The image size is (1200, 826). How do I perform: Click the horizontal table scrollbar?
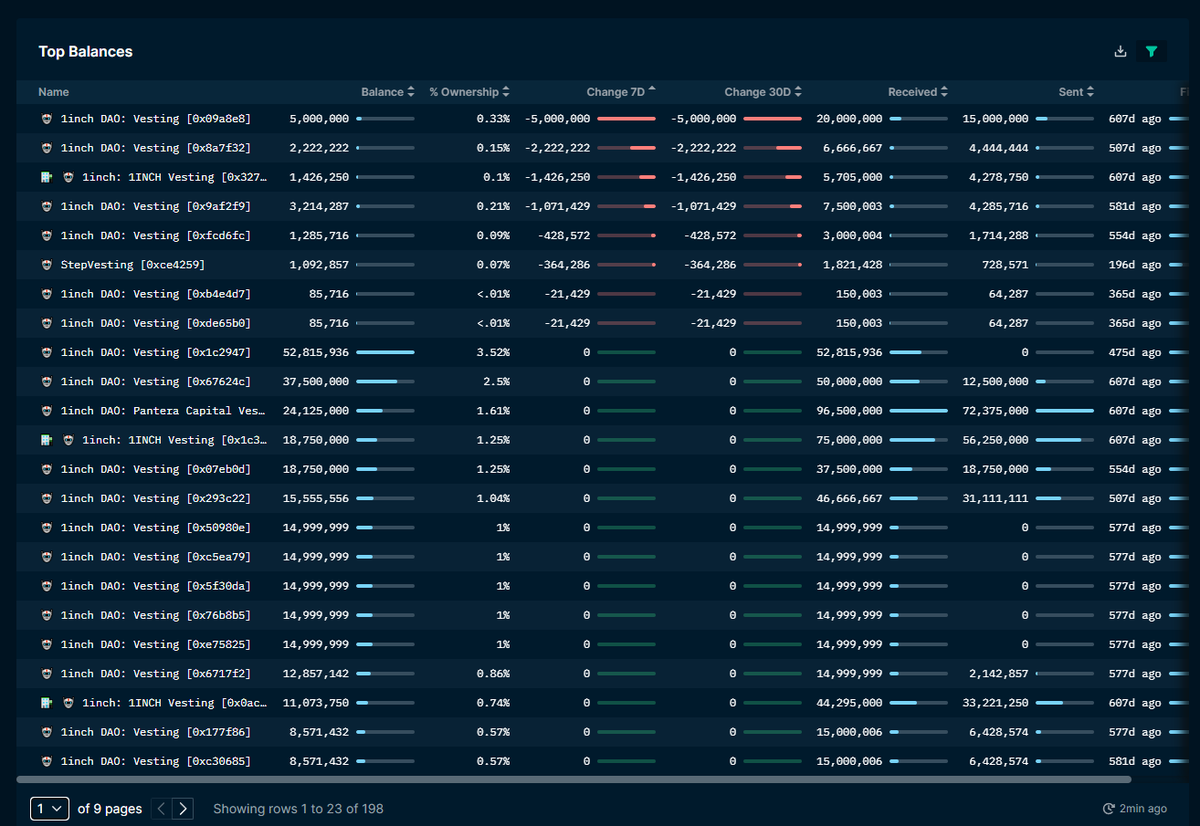(574, 779)
